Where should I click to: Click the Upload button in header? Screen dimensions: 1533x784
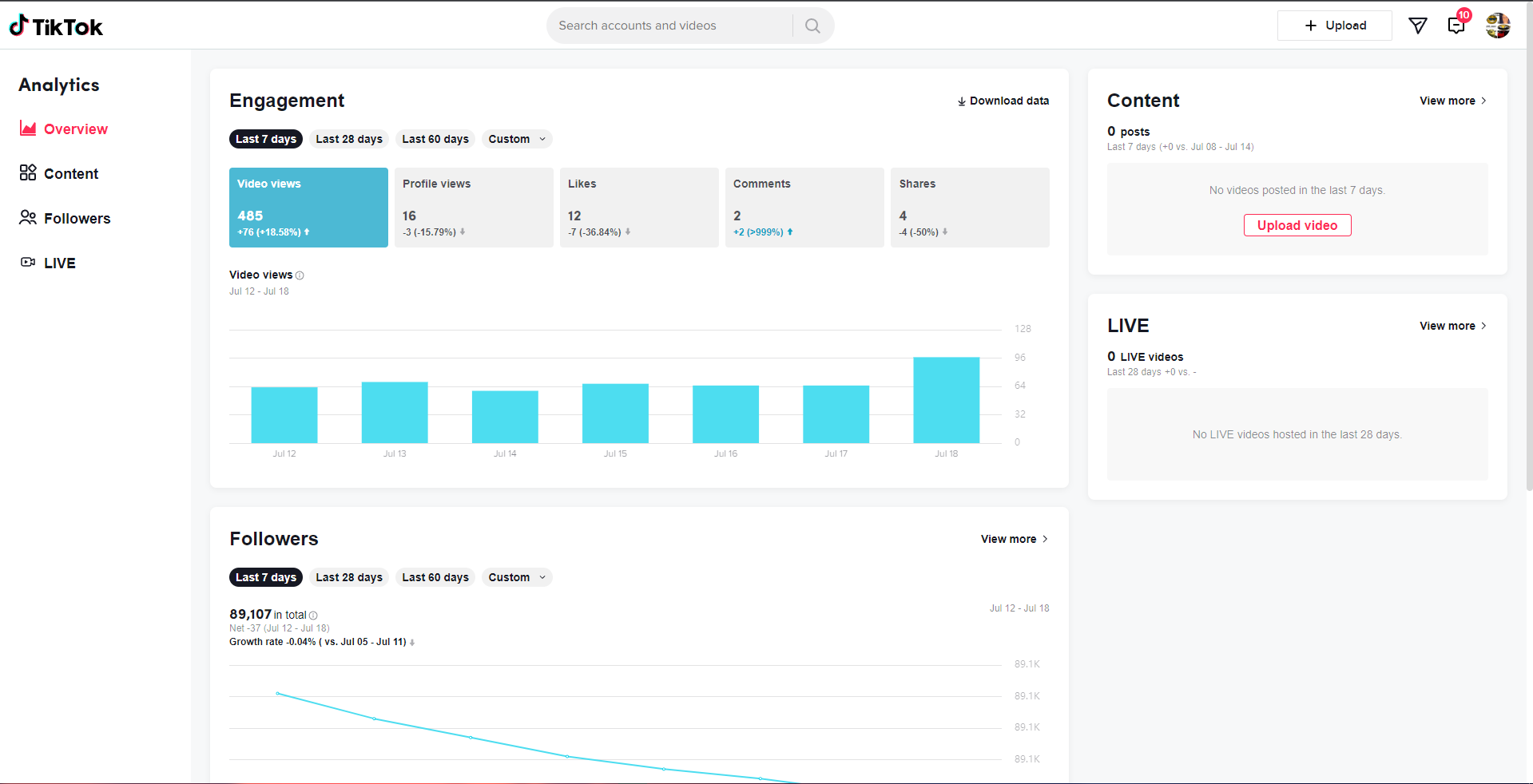pyautogui.click(x=1334, y=26)
